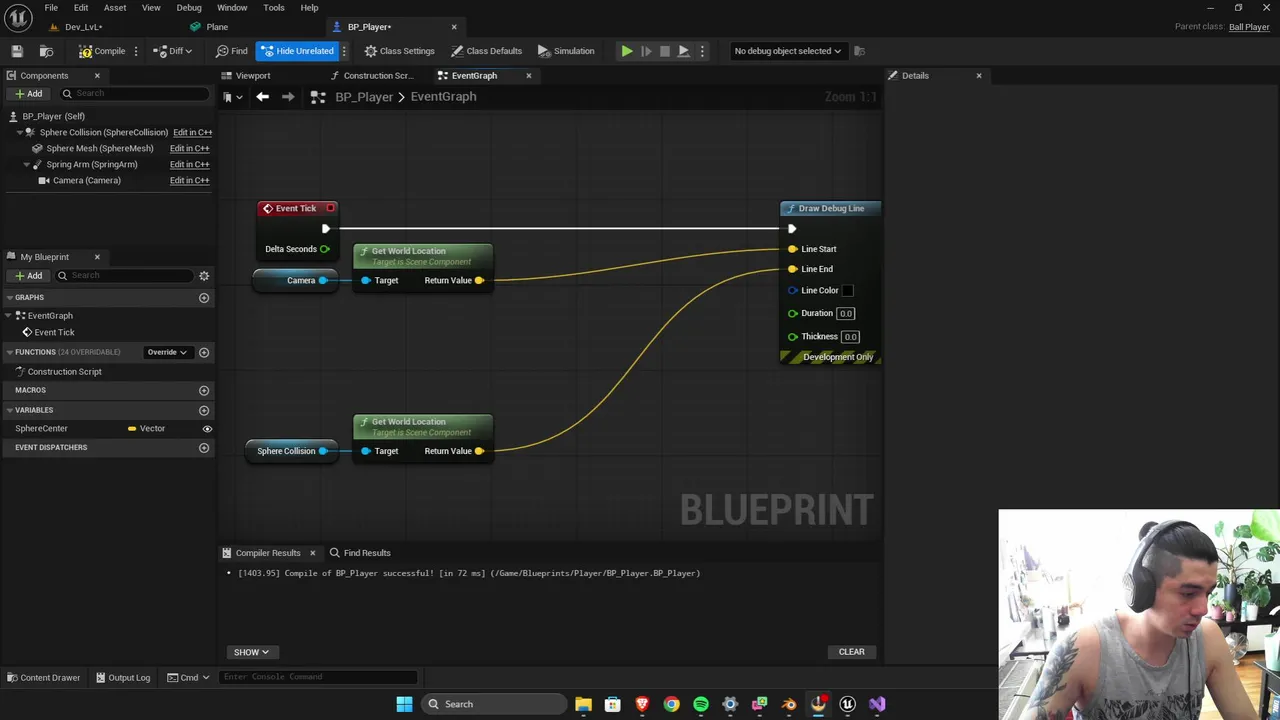Viewport: 1280px width, 720px height.
Task: Open the Asset menu
Action: click(115, 8)
